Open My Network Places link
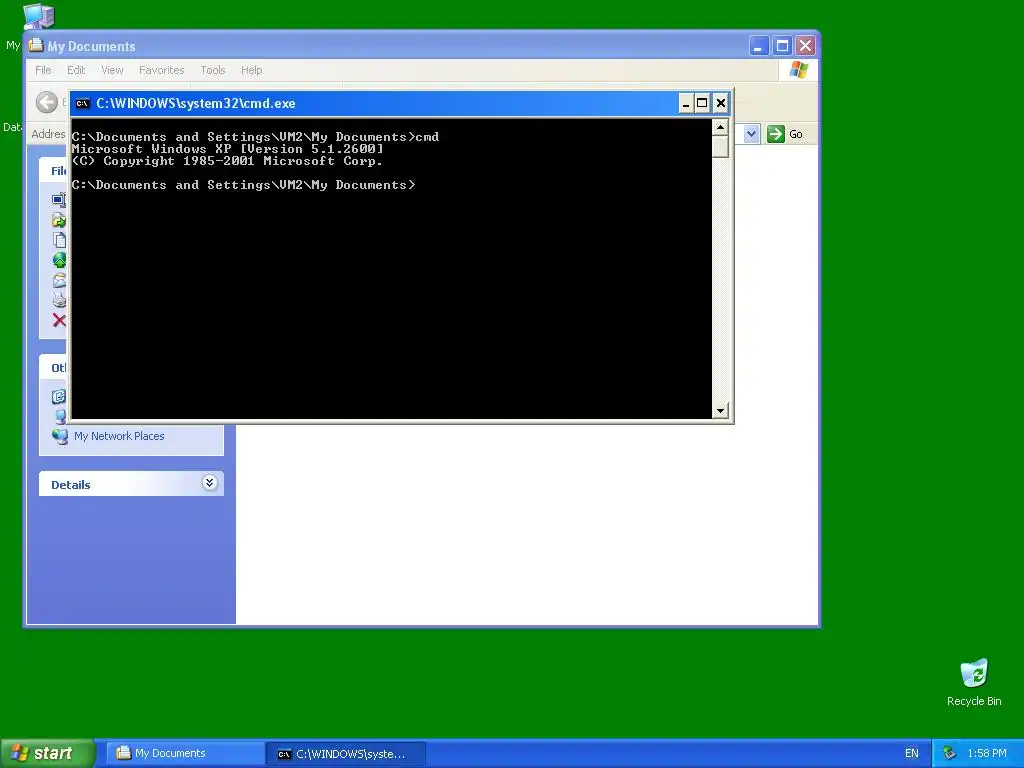 119,436
